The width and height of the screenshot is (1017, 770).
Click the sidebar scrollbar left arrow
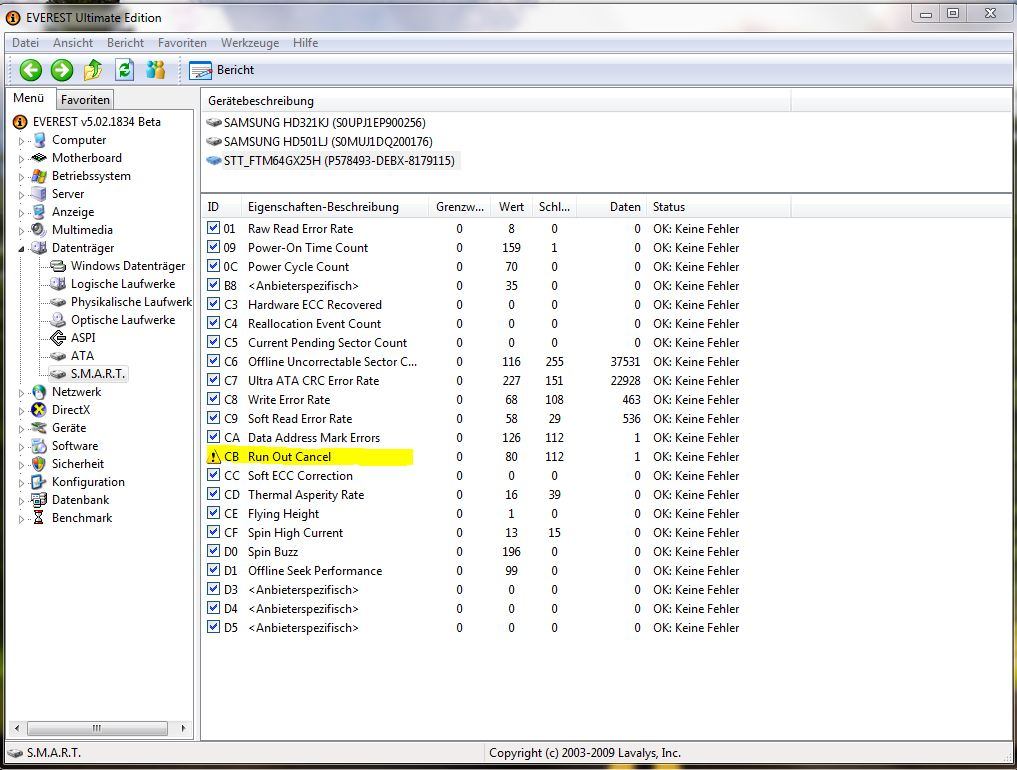[x=17, y=728]
